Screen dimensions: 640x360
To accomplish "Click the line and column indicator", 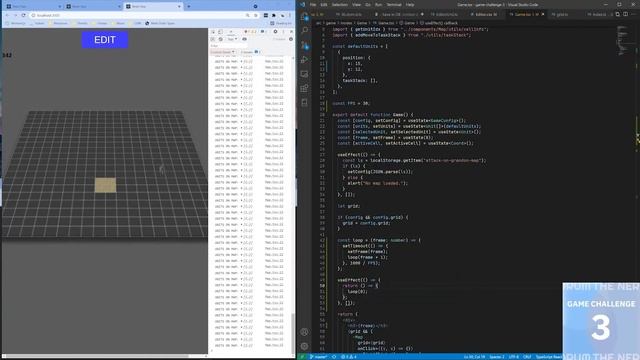I will point(474,357).
